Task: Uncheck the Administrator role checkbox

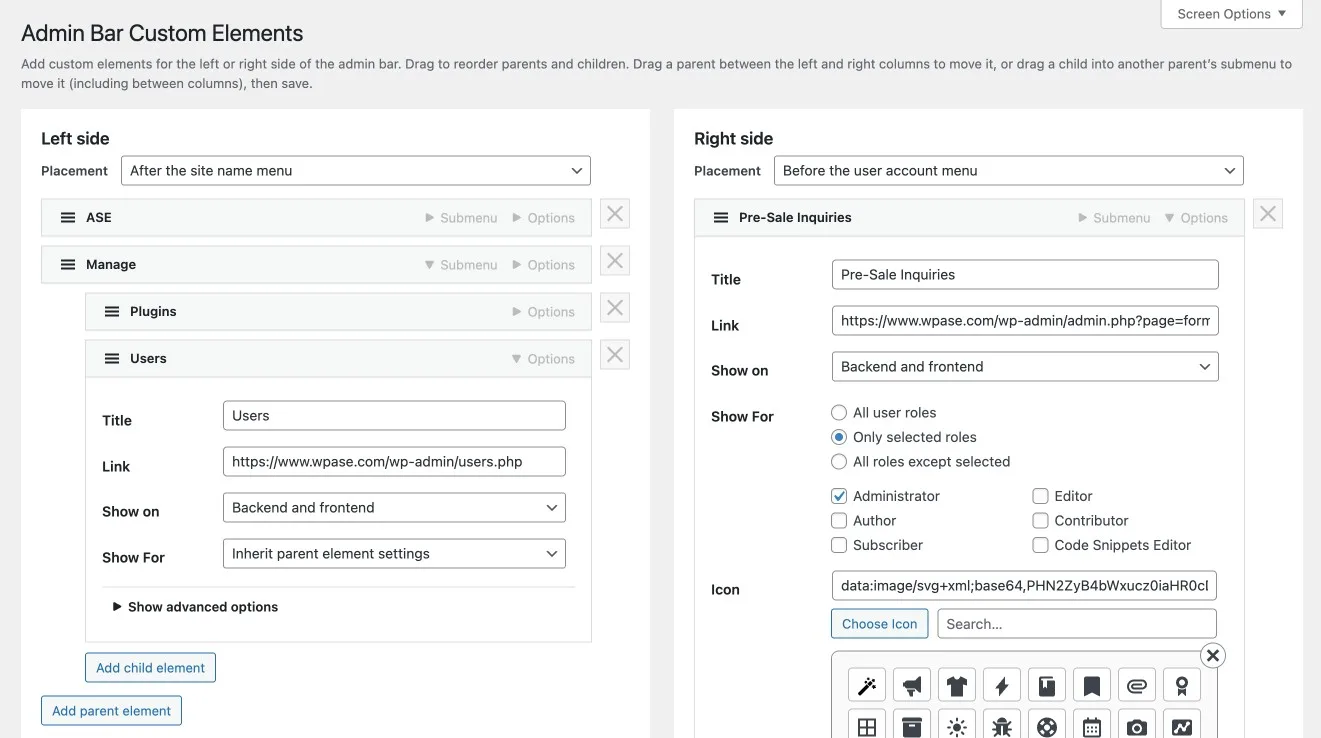Action: click(839, 496)
